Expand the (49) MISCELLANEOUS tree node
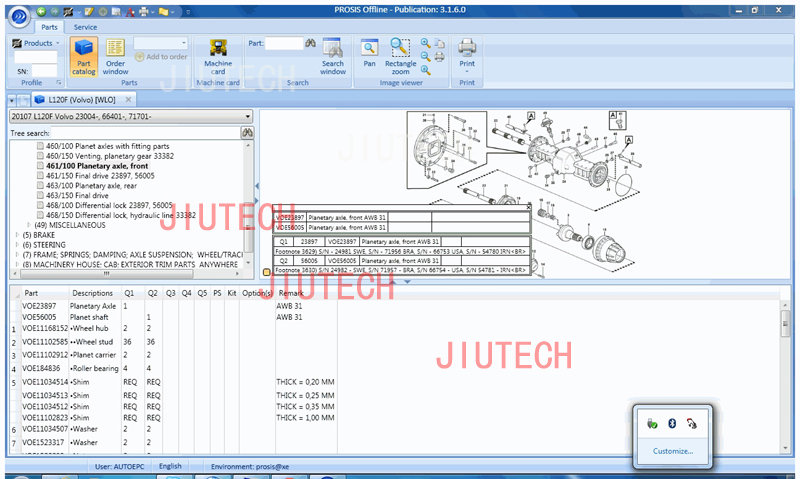 pyautogui.click(x=29, y=225)
